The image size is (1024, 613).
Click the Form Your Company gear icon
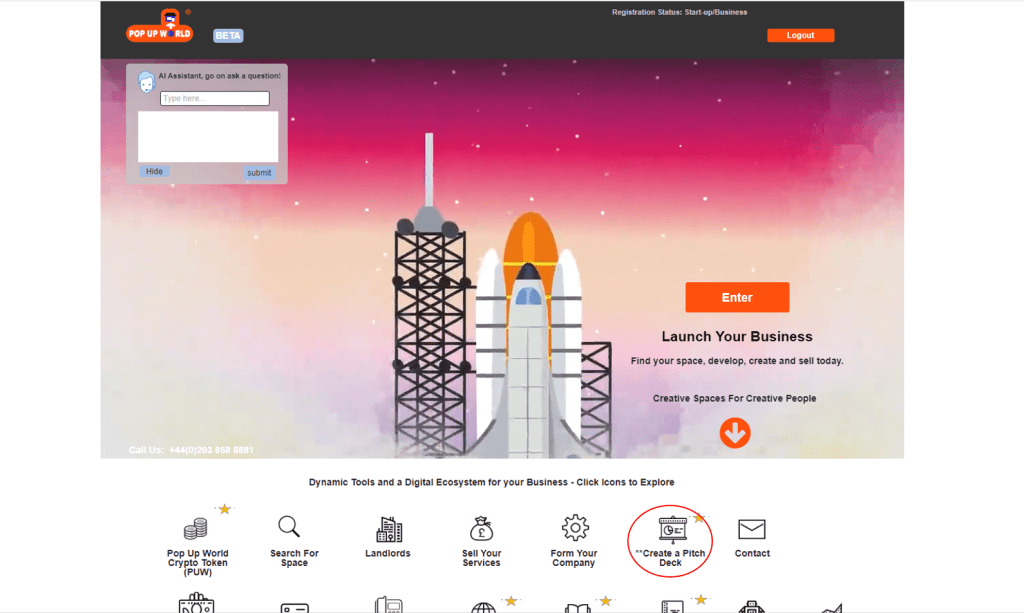pyautogui.click(x=574, y=528)
